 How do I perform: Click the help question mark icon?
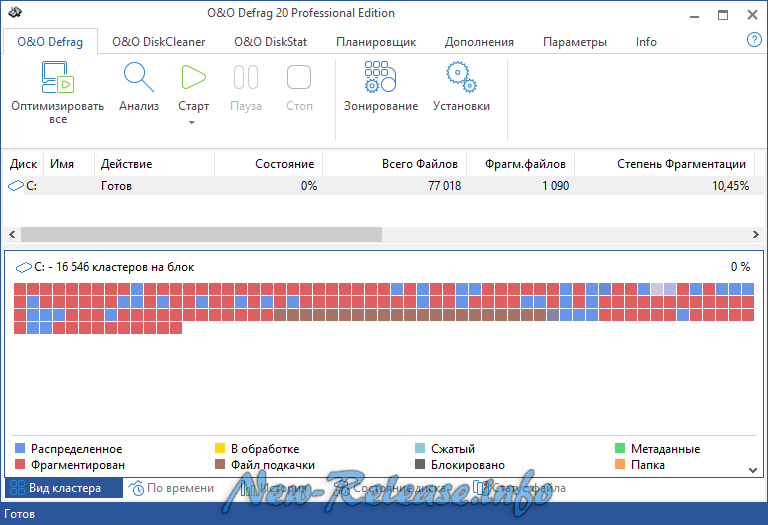(754, 40)
